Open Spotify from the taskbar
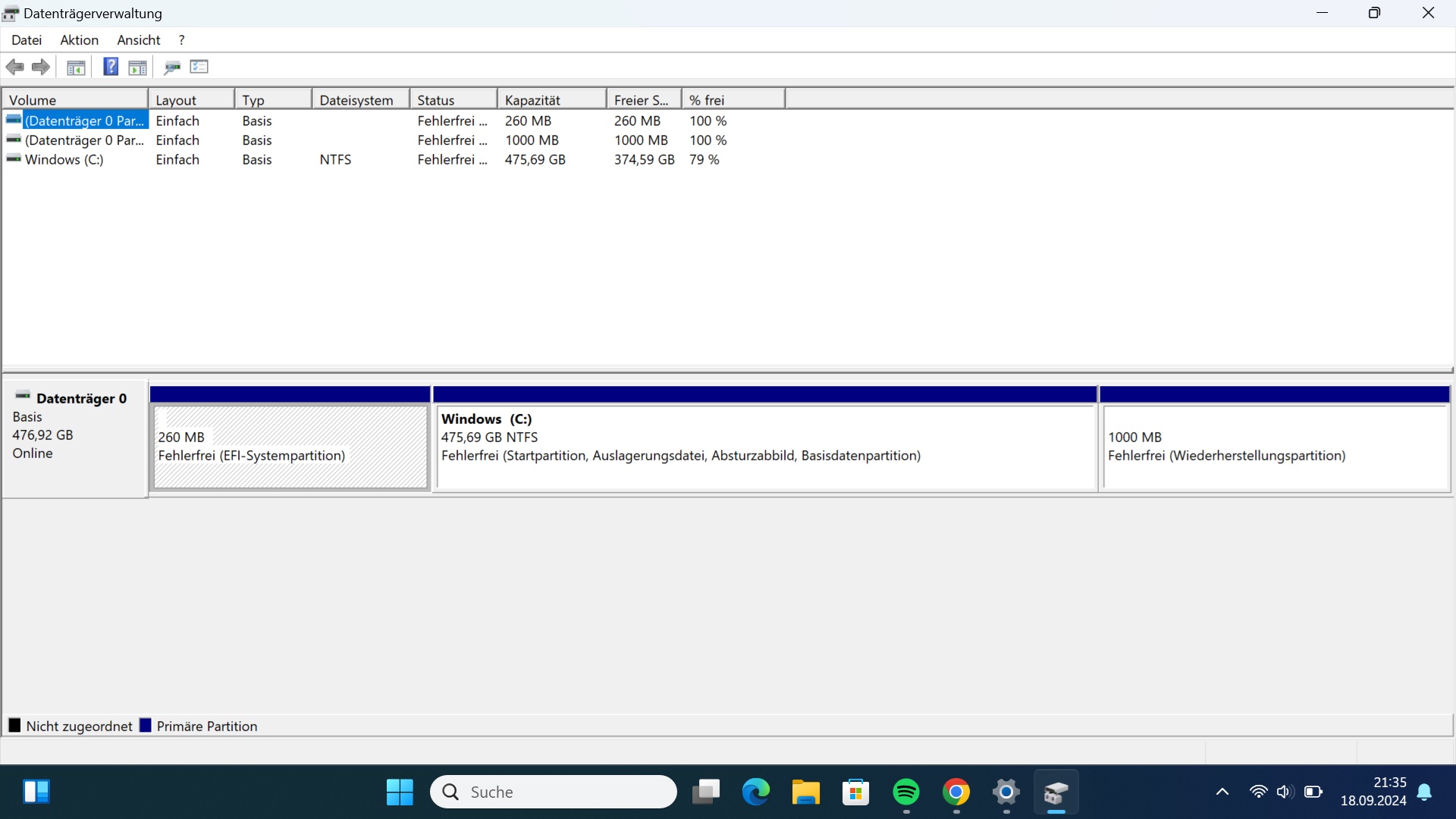This screenshot has width=1456, height=819. pyautogui.click(x=906, y=792)
